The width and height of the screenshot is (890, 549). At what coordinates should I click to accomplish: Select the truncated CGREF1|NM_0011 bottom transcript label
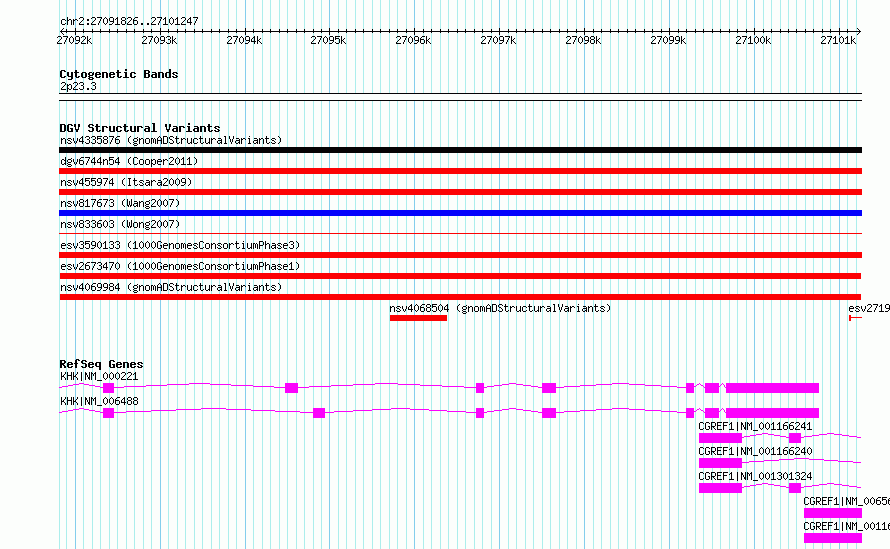846,526
